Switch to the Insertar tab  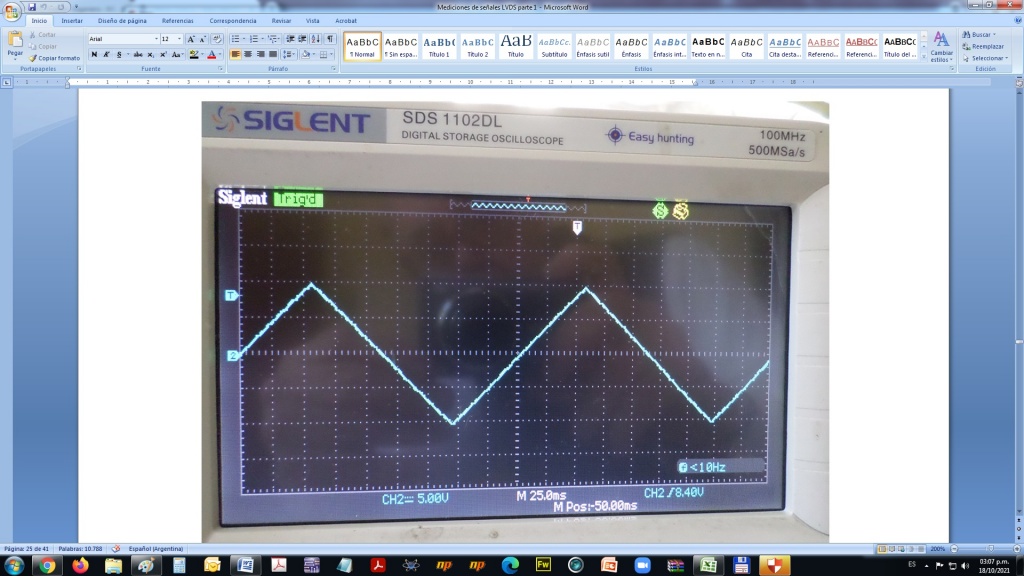point(72,20)
